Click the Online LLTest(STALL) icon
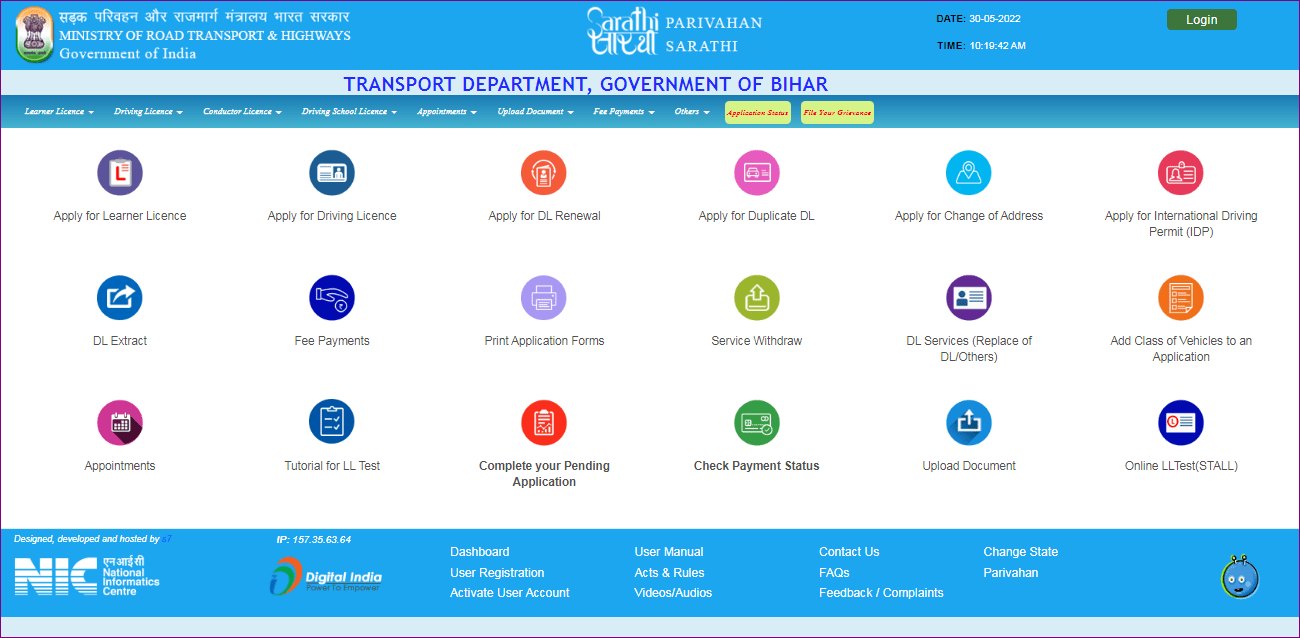Image resolution: width=1300 pixels, height=638 pixels. [1180, 423]
